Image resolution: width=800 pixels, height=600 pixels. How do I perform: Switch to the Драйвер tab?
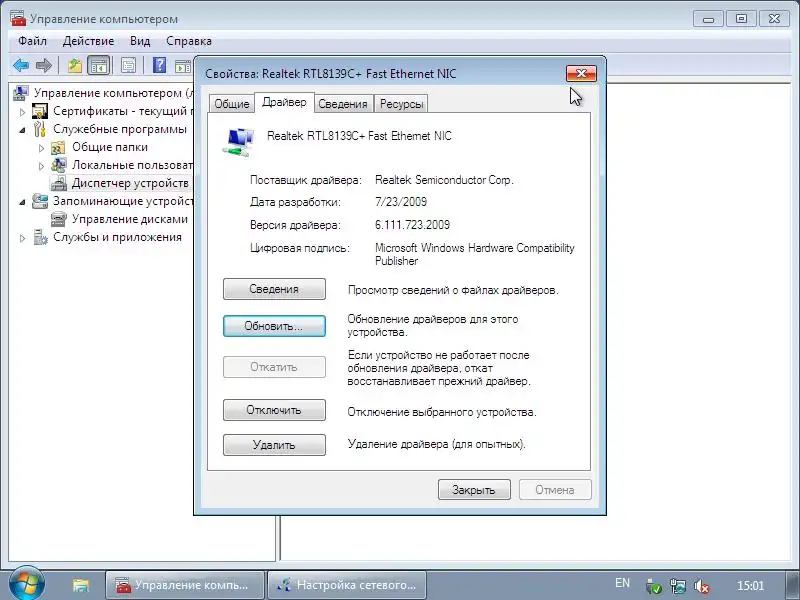tap(284, 102)
